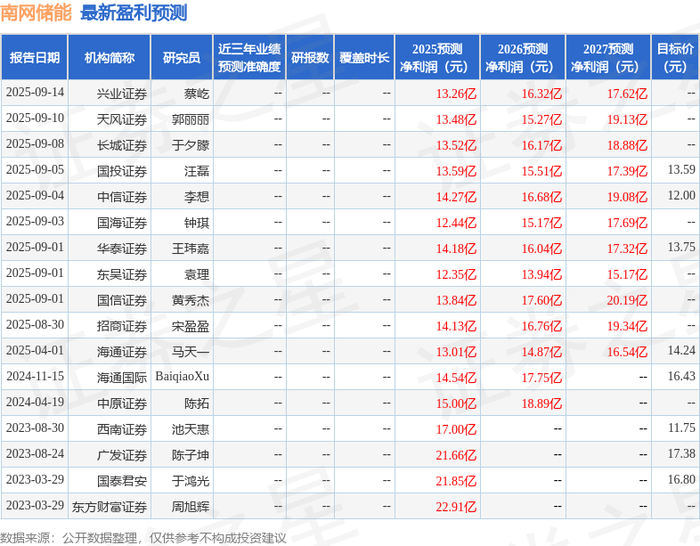This screenshot has width=700, height=546.
Task: Select the 报告日期 column header
Action: click(x=34, y=58)
